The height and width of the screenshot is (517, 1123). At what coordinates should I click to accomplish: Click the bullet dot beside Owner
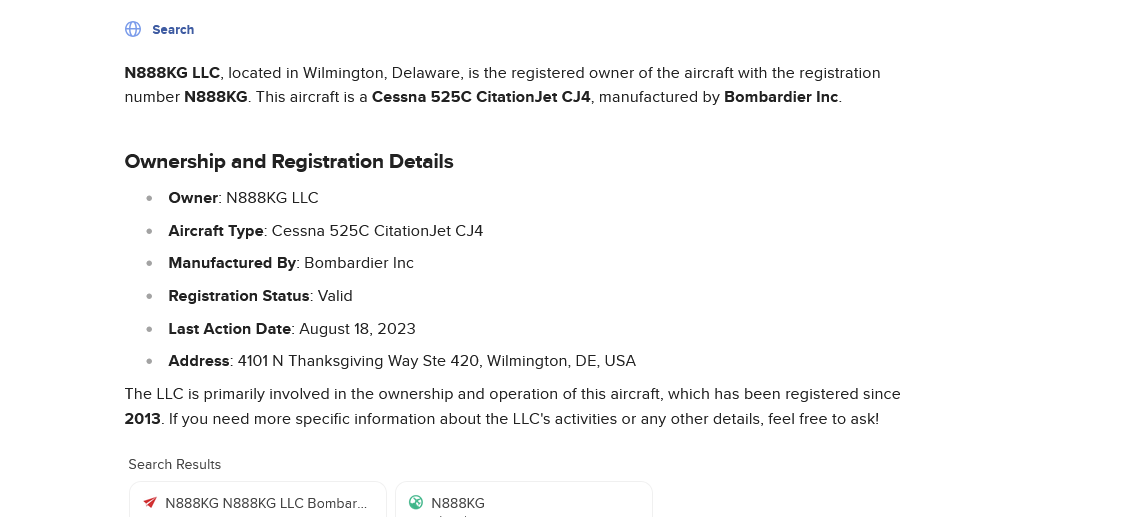tap(149, 198)
